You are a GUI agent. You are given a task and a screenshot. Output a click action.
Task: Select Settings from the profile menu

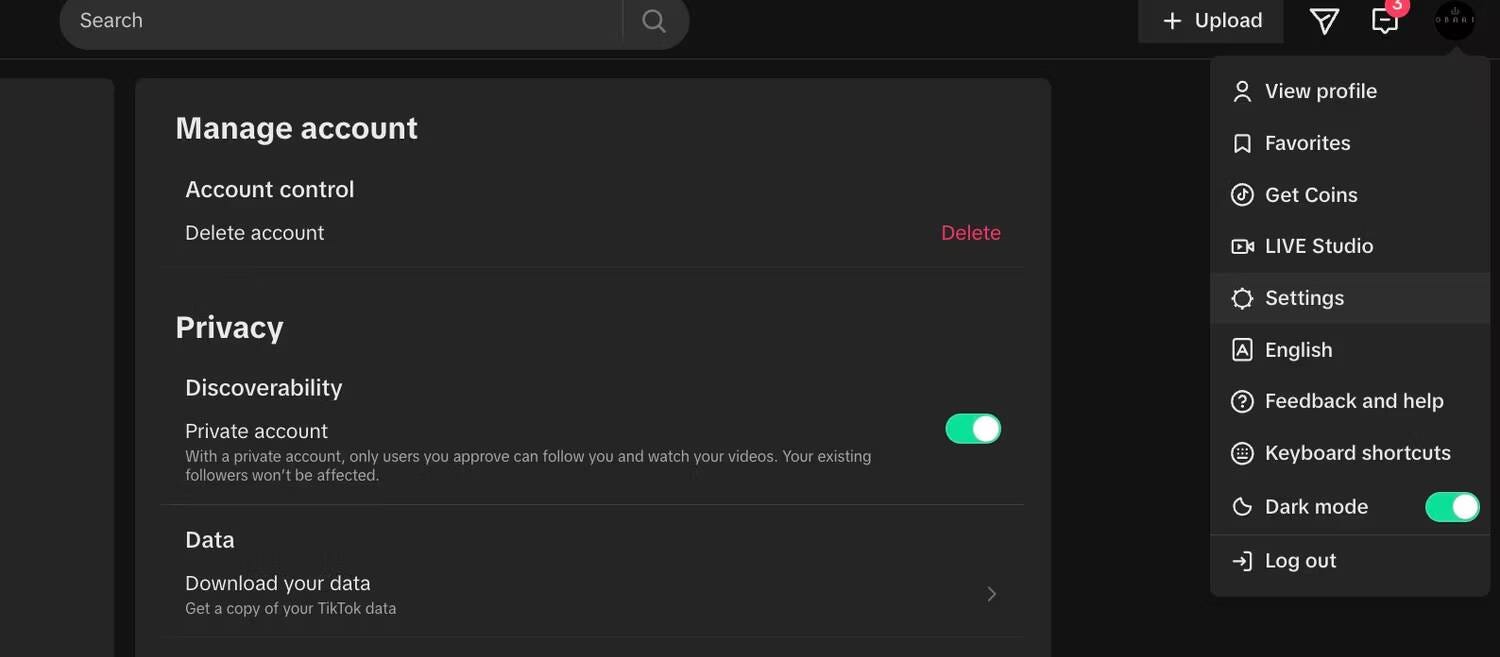point(1304,296)
